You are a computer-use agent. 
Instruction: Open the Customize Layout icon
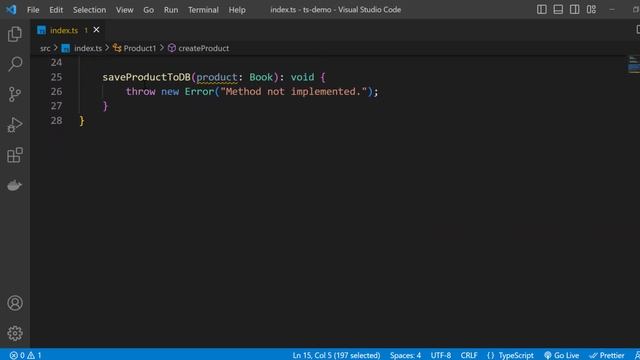click(591, 9)
